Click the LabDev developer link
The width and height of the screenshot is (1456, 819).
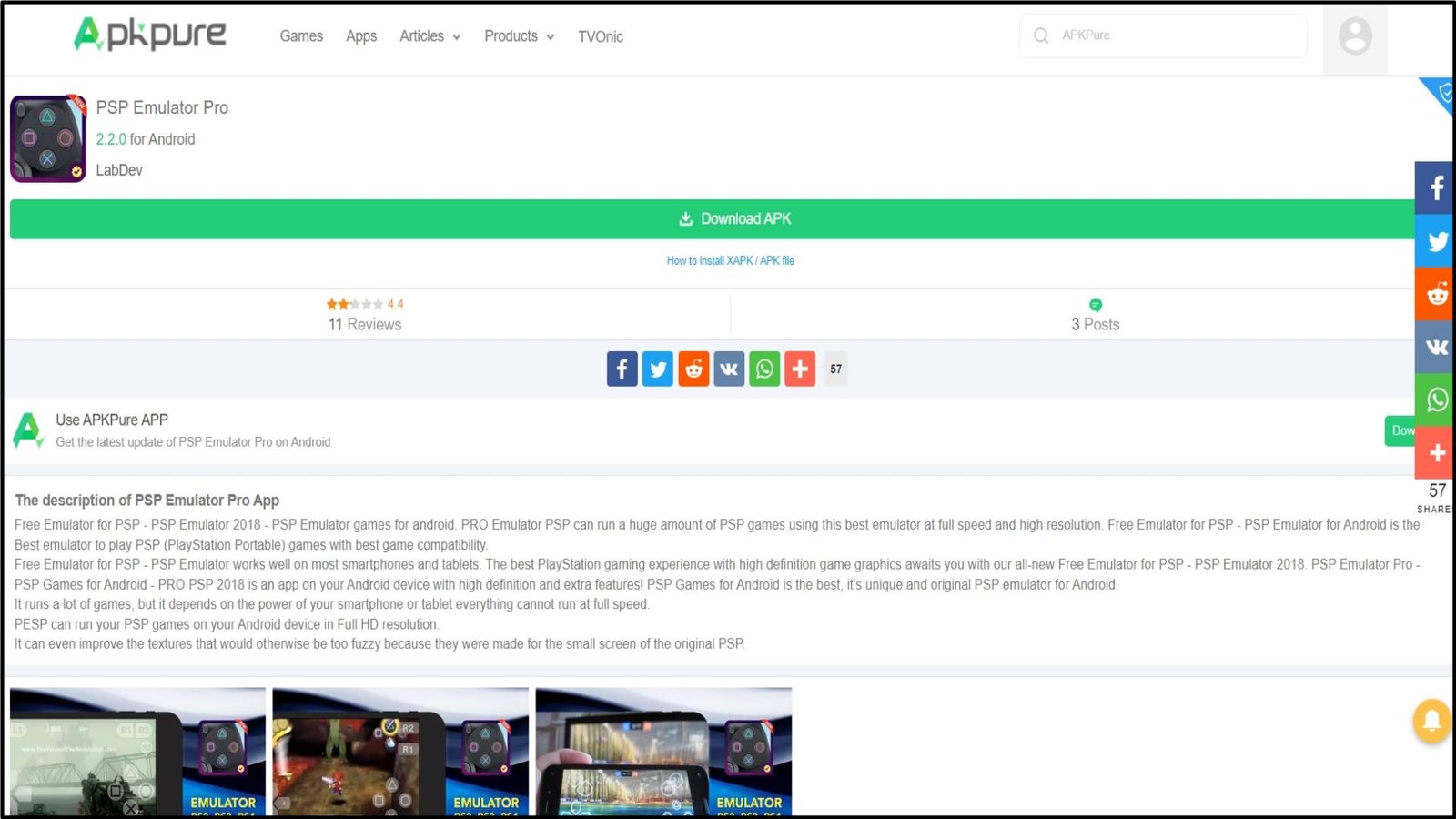click(x=119, y=170)
